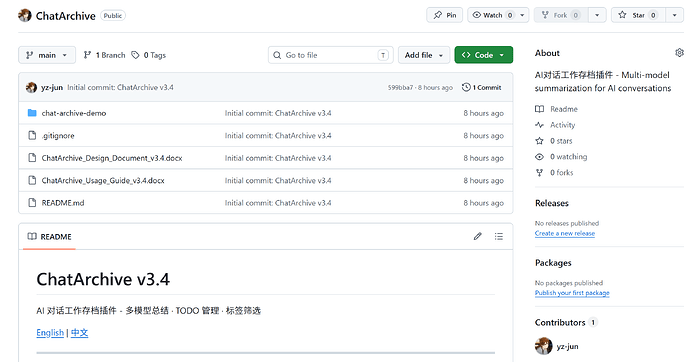Star the ChatArchive repository

(x=638, y=15)
